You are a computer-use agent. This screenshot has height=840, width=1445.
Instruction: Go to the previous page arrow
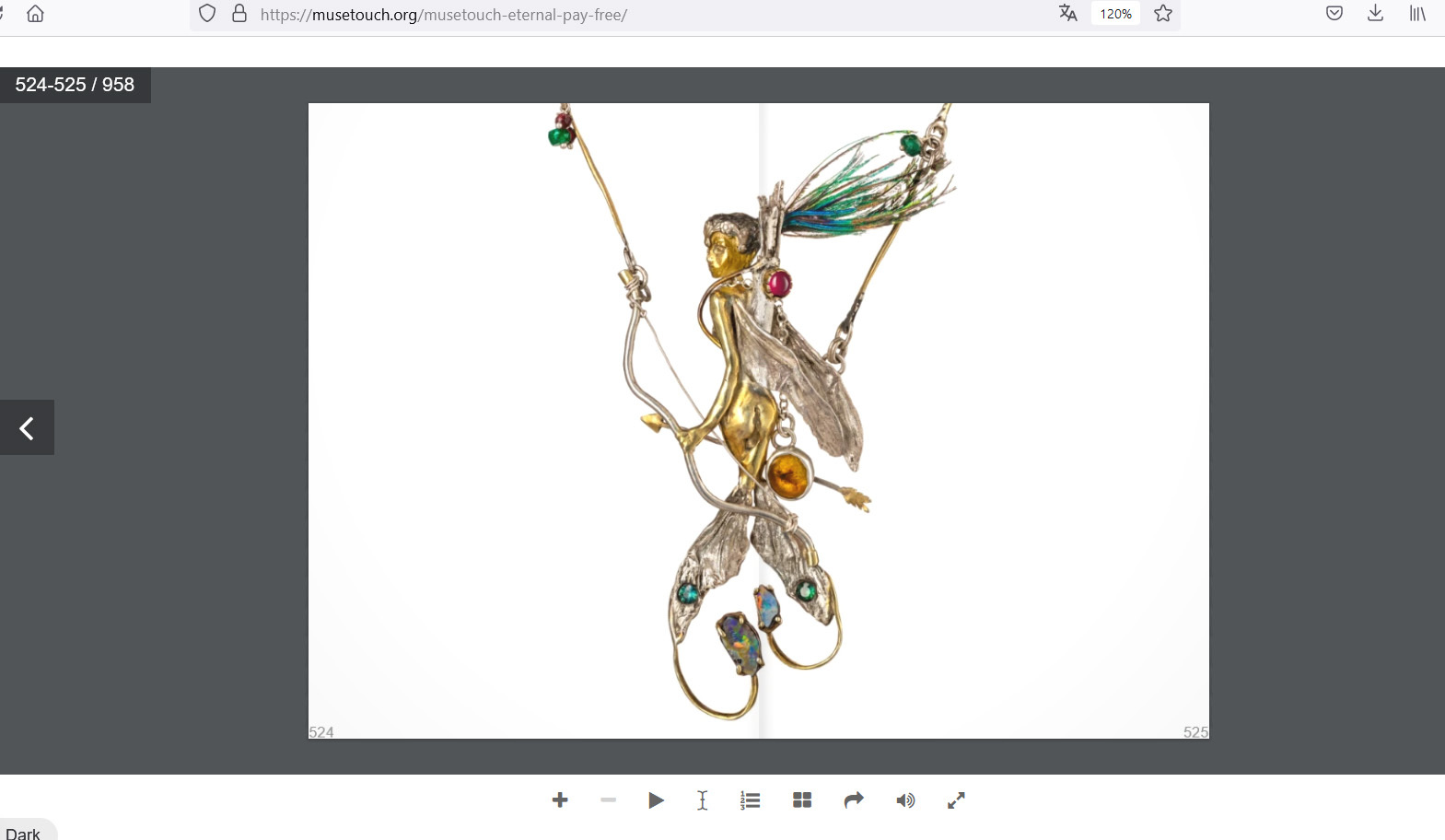point(27,427)
